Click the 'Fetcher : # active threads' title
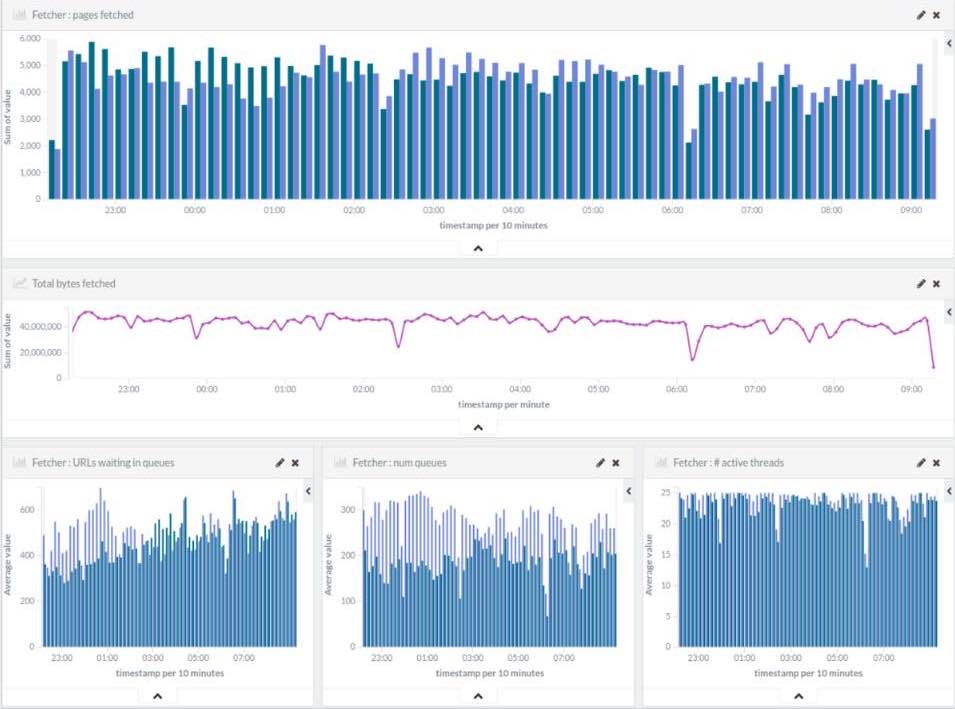Viewport: 955px width, 709px height. pos(728,462)
